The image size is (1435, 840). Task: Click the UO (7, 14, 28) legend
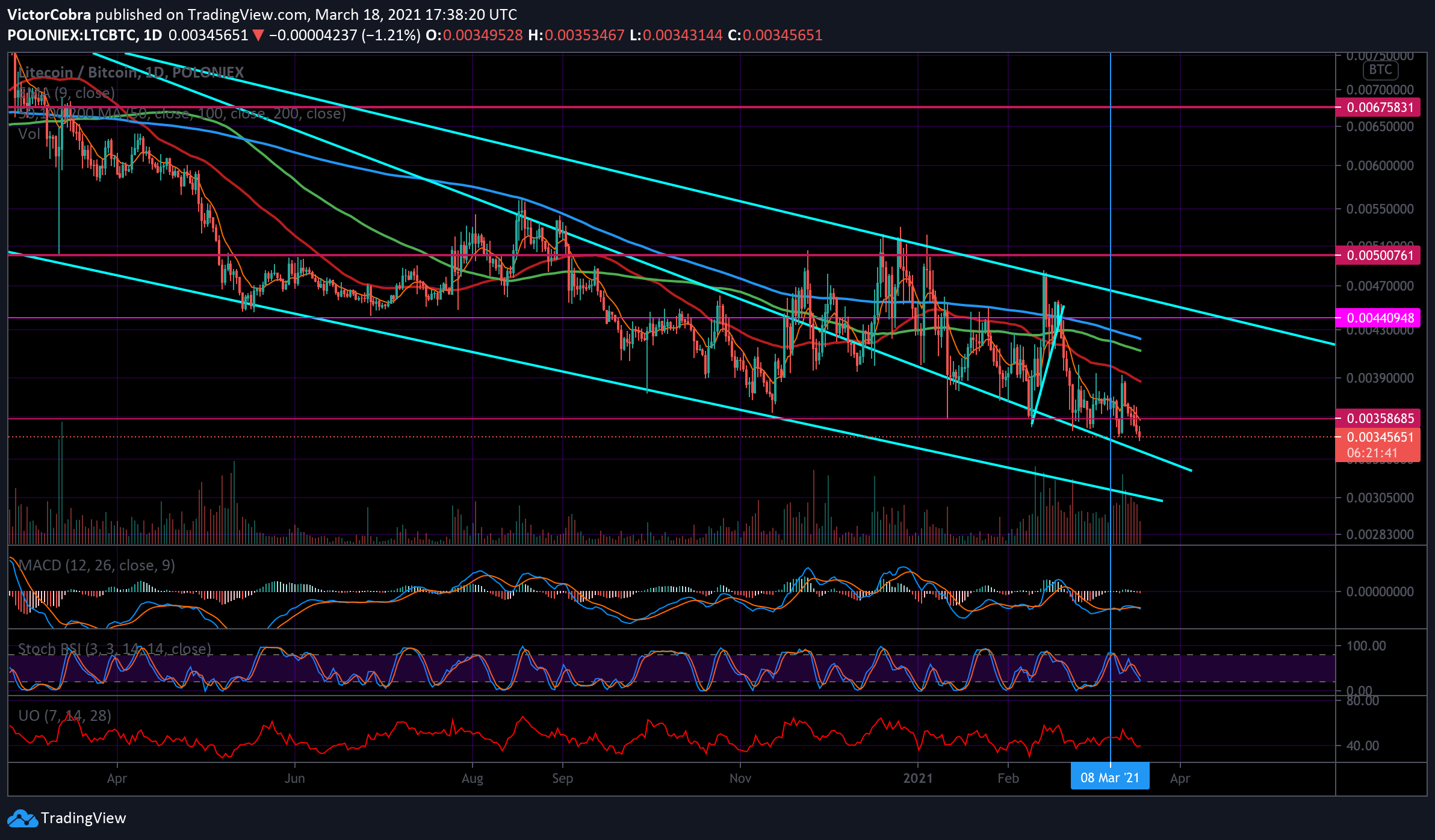[65, 715]
